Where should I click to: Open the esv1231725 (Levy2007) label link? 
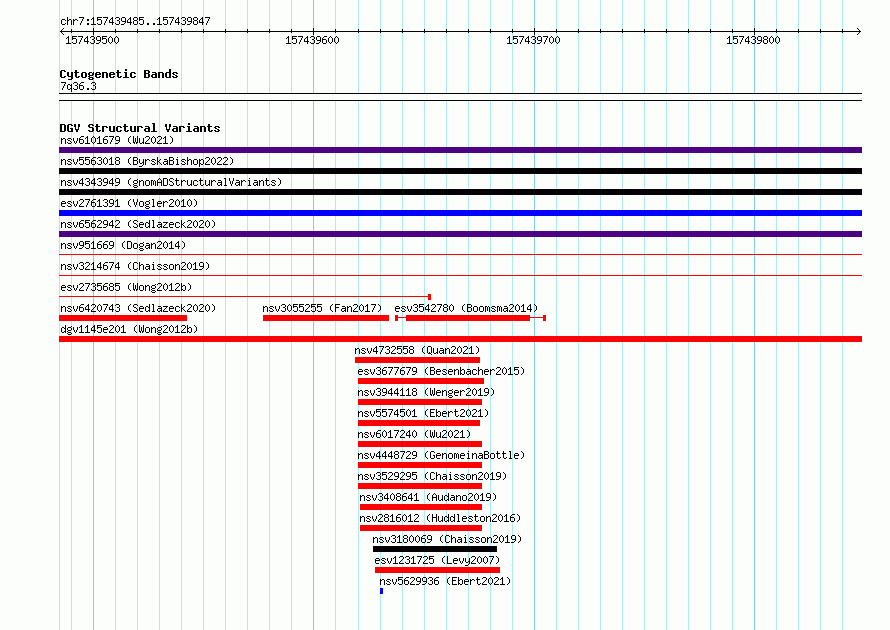coord(437,560)
